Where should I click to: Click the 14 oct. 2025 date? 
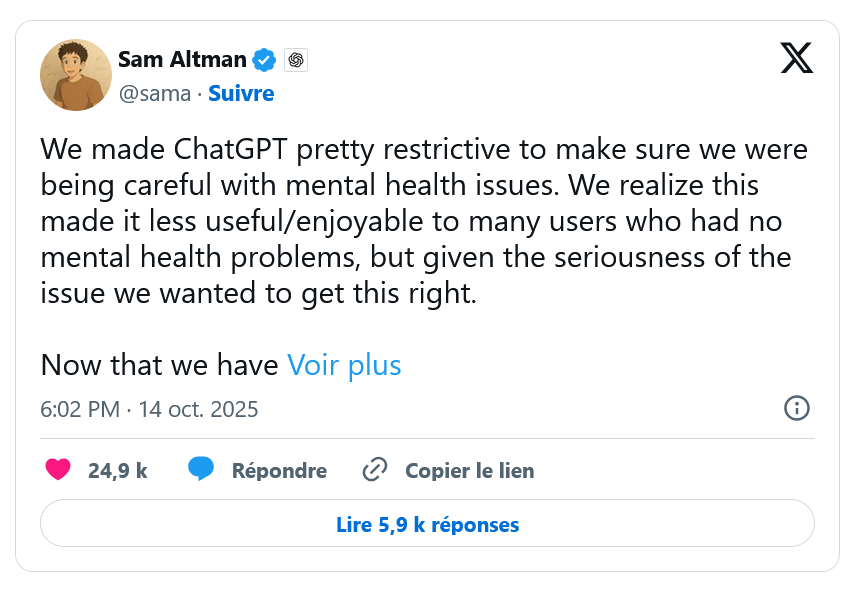[x=198, y=409]
